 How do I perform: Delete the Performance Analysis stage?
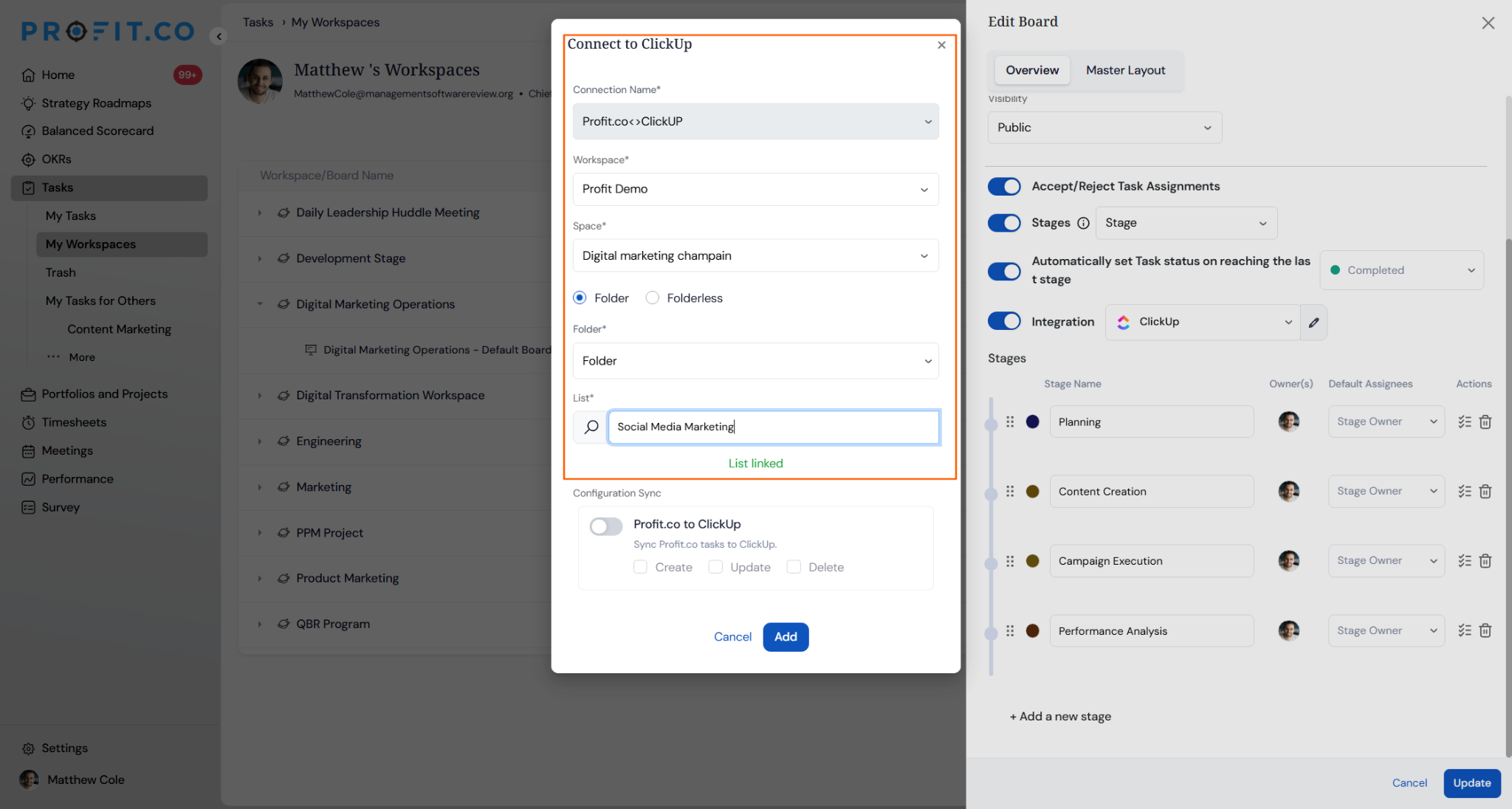pyautogui.click(x=1485, y=630)
